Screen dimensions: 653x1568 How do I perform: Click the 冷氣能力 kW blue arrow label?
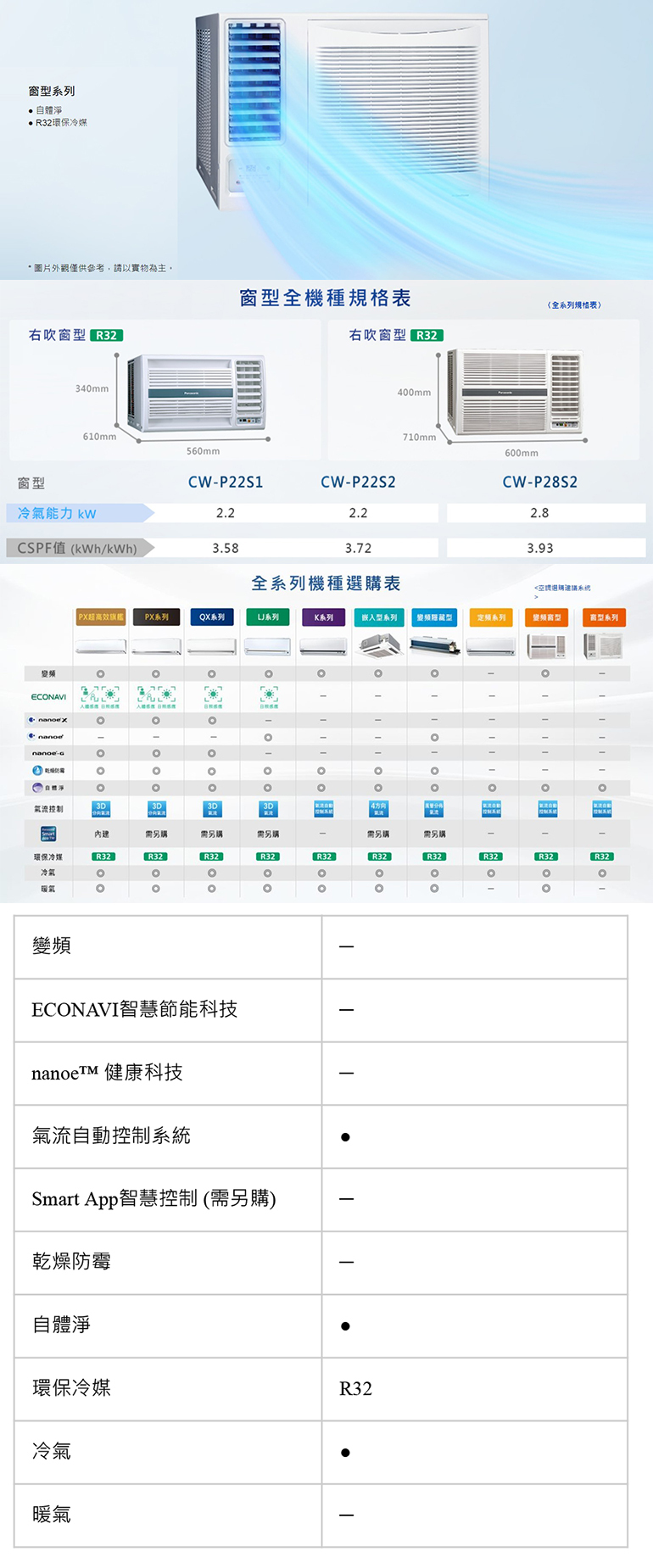[78, 513]
